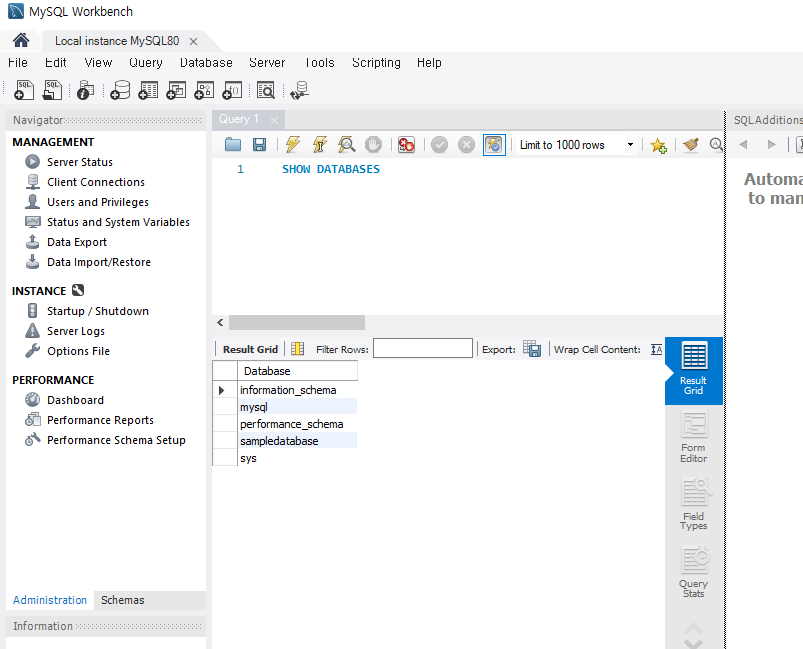Close the Local instance MySQL80 tab
Screen dimensions: 803x649
click(x=193, y=41)
